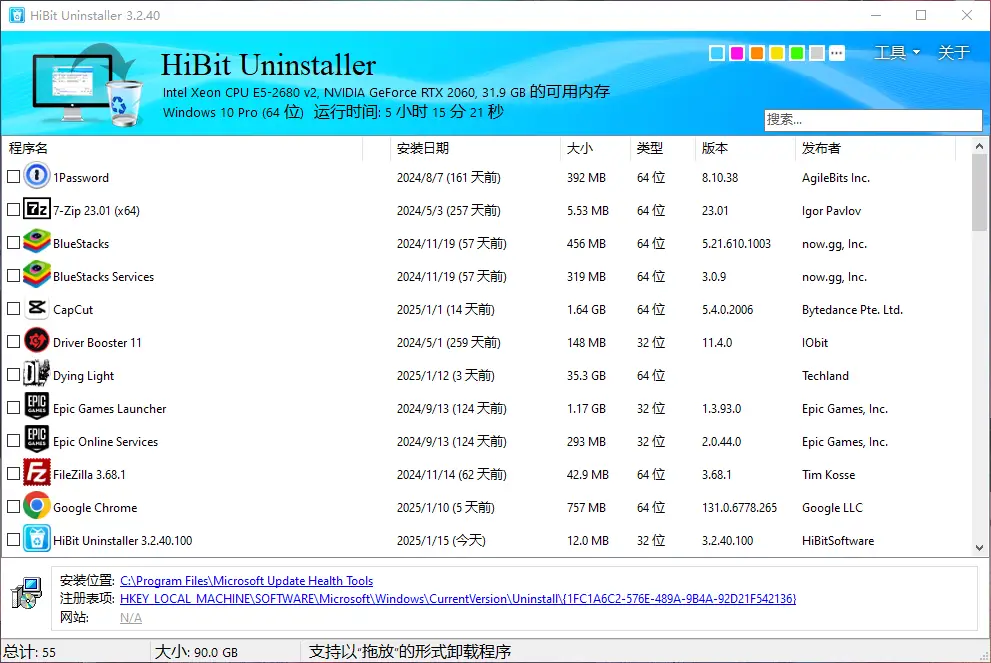Sort the list by 安装日期 column header
Image resolution: width=991 pixels, height=663 pixels.
[x=423, y=148]
